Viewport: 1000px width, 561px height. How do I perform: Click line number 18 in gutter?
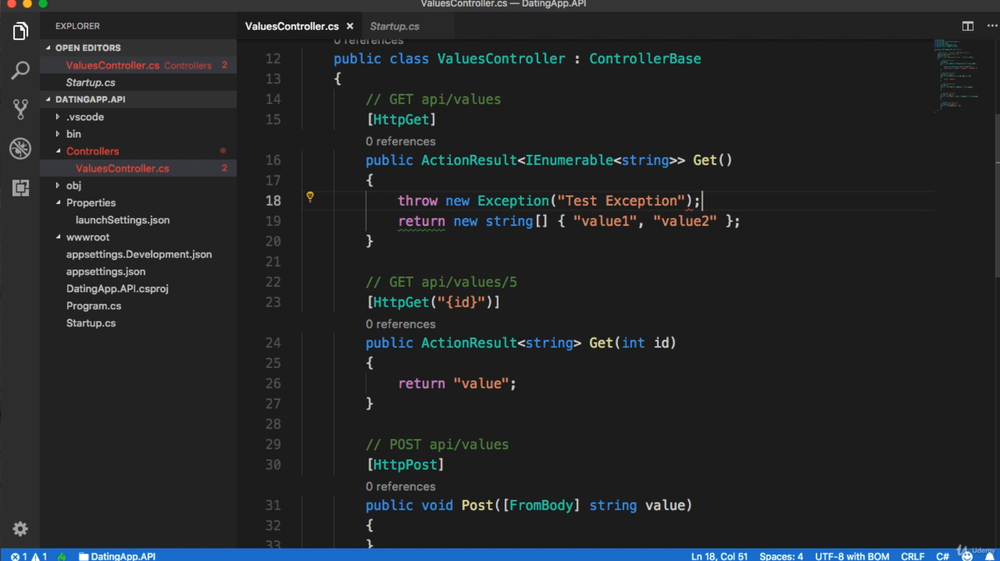273,201
